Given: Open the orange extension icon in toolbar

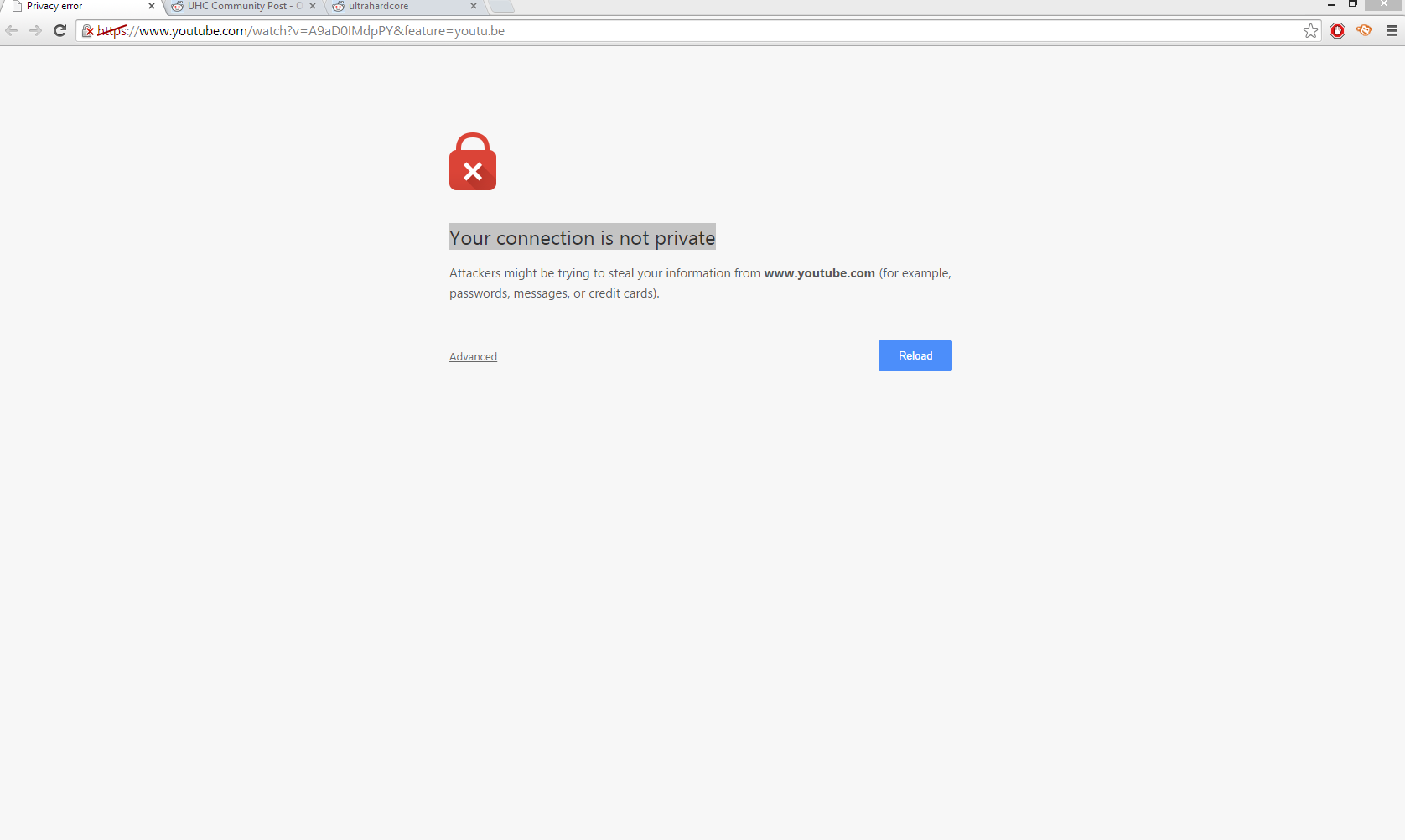Looking at the screenshot, I should [1365, 31].
